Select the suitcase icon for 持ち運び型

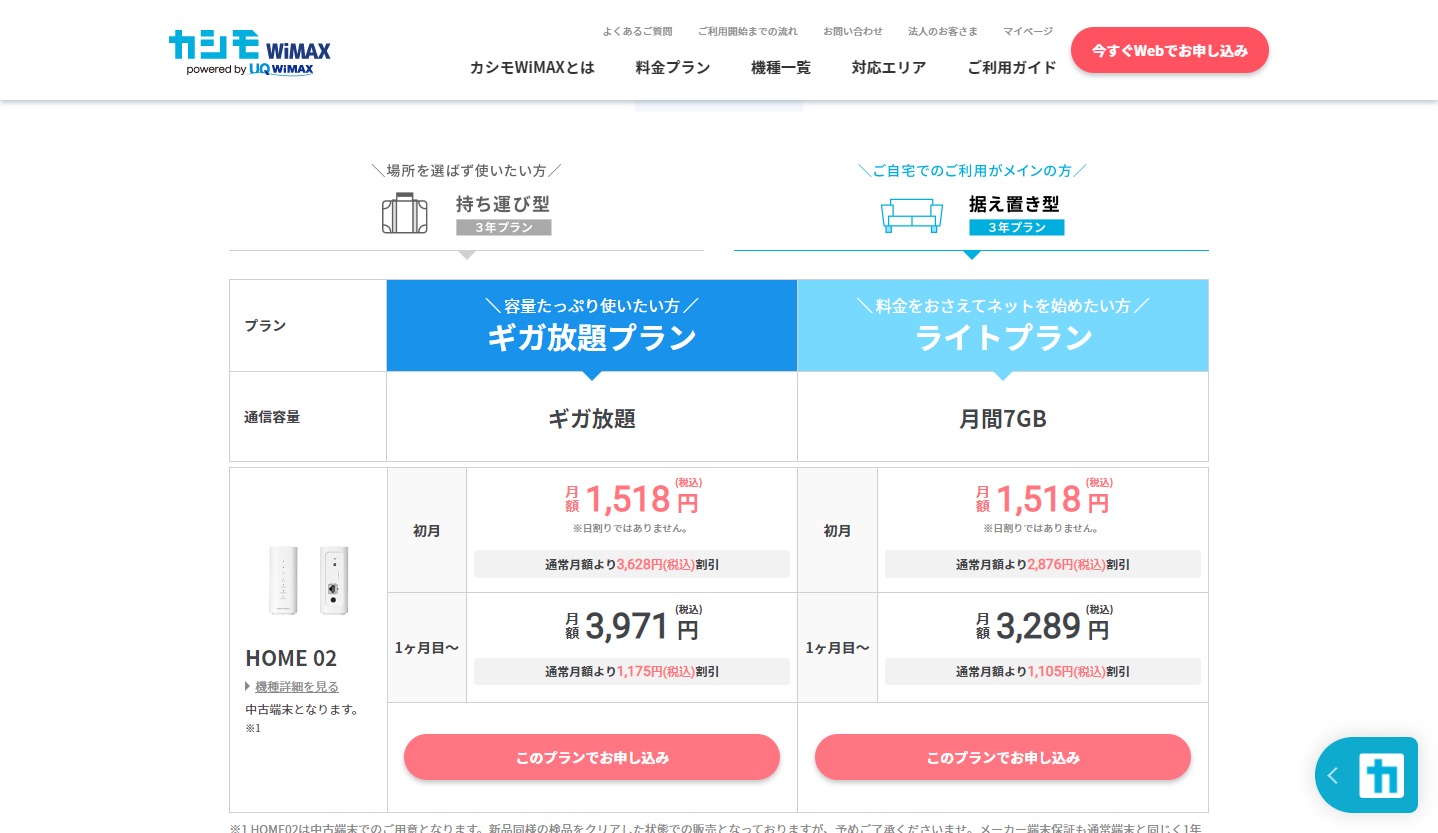tap(404, 213)
